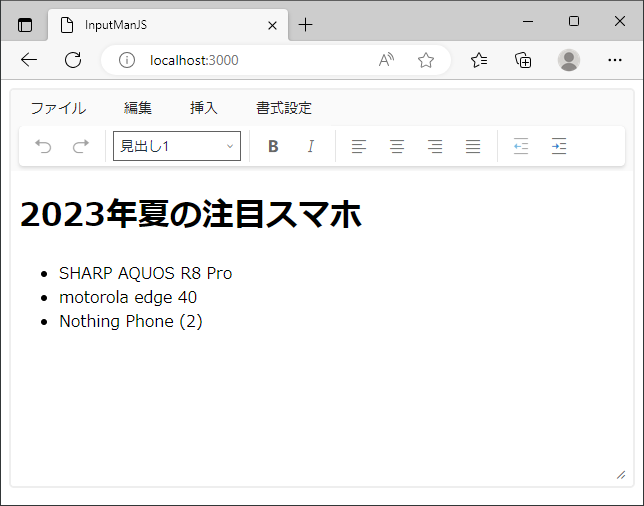
Task: Close the InputManJS tab
Action: pyautogui.click(x=272, y=25)
